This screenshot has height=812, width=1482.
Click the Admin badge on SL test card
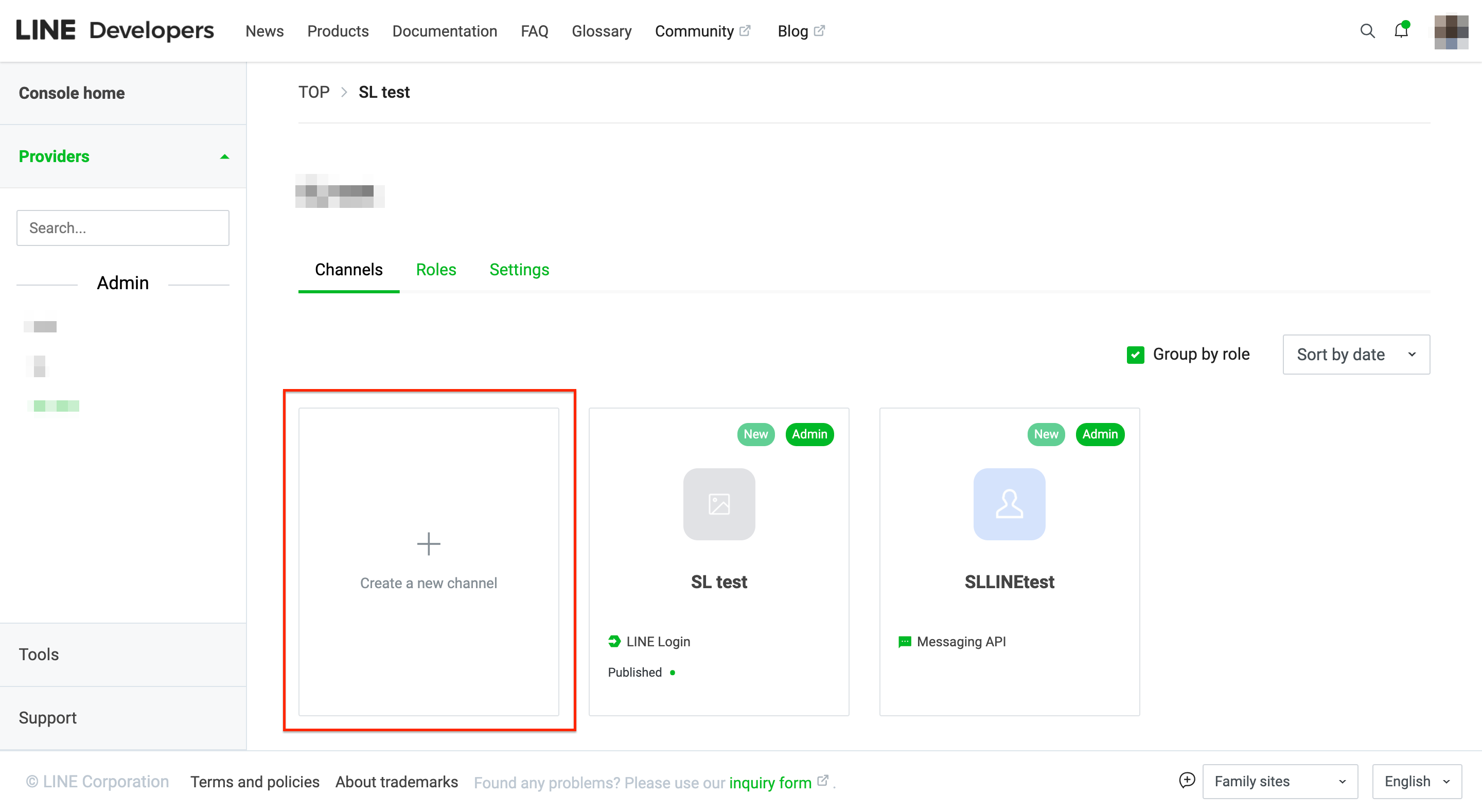coord(809,434)
